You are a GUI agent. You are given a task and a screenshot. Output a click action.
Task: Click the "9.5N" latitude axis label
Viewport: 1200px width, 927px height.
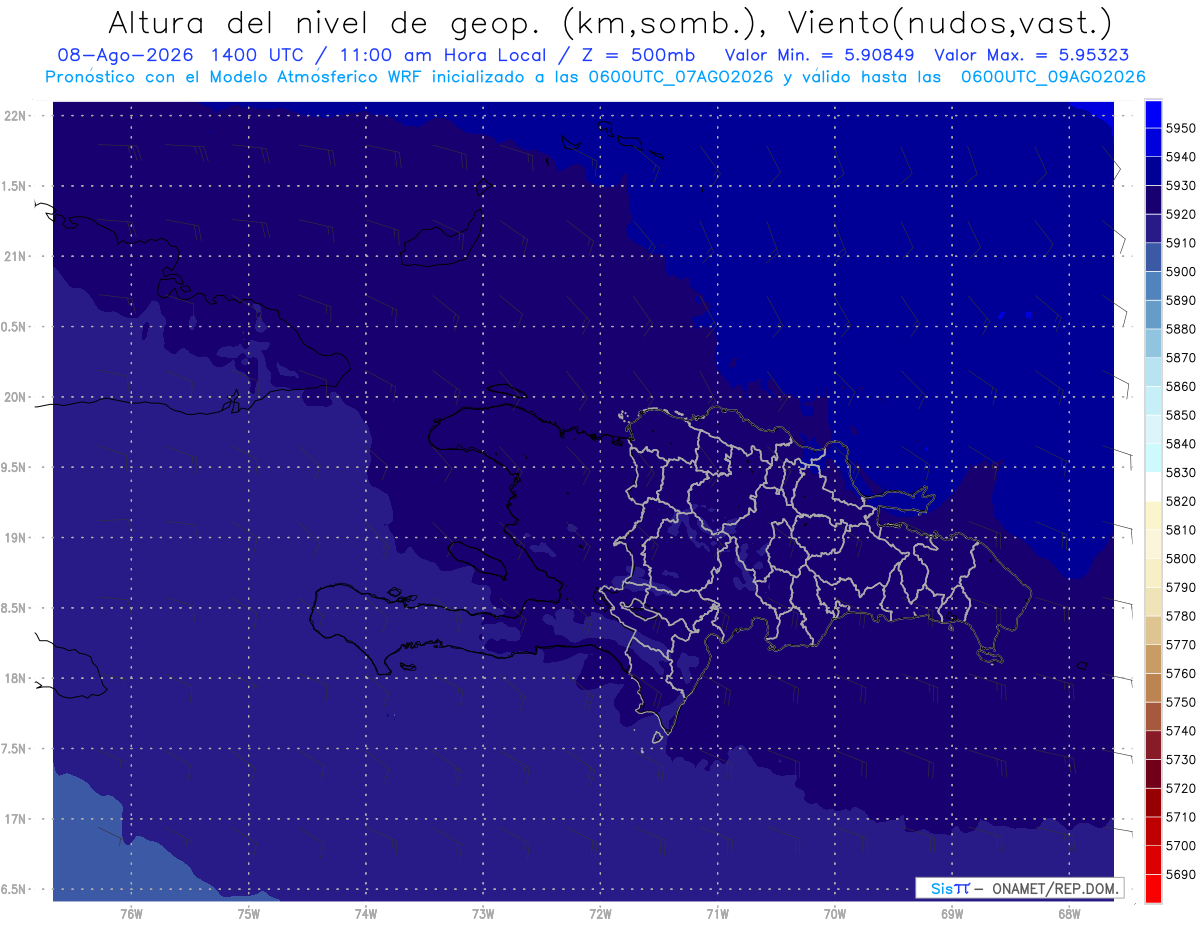coord(14,467)
